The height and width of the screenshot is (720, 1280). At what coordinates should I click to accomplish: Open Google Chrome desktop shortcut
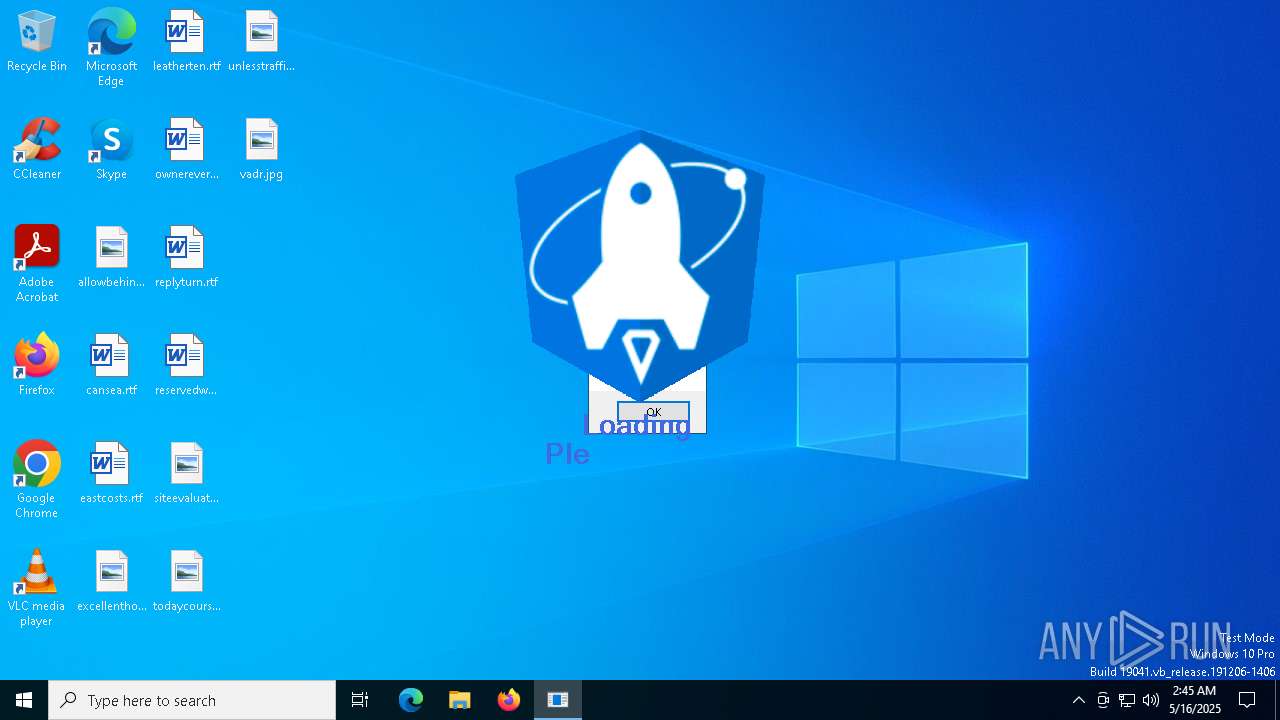pyautogui.click(x=37, y=480)
